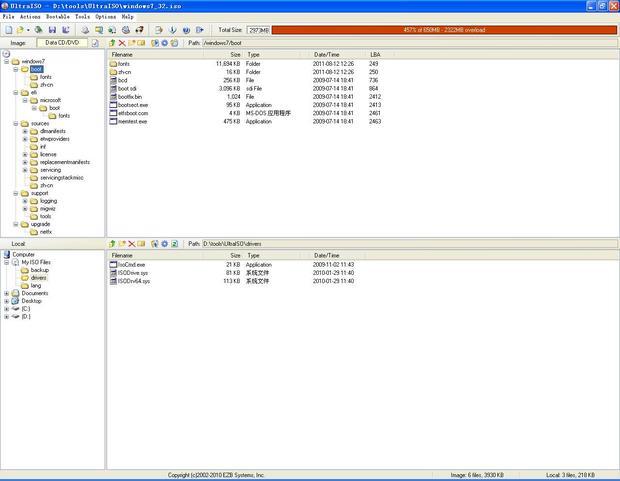Select memtest.exe in image file list

(132, 122)
